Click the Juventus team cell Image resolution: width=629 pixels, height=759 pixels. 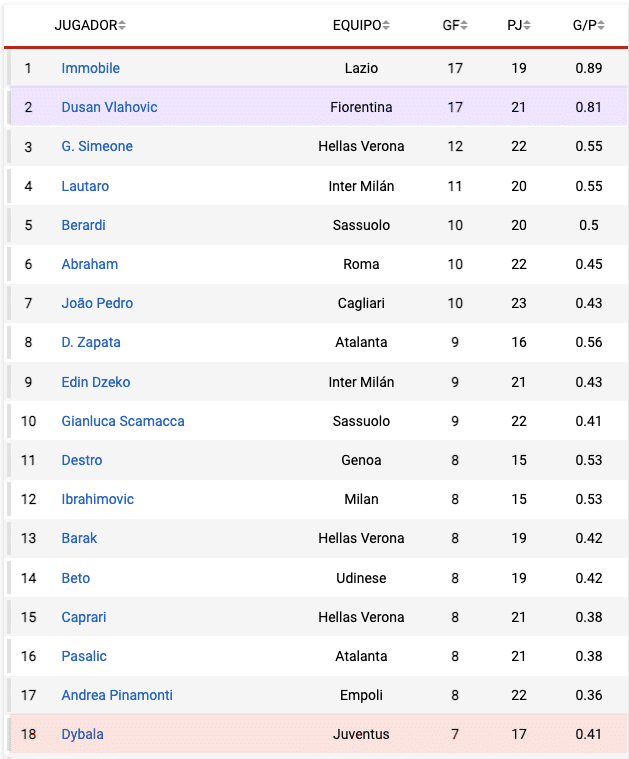(x=361, y=734)
